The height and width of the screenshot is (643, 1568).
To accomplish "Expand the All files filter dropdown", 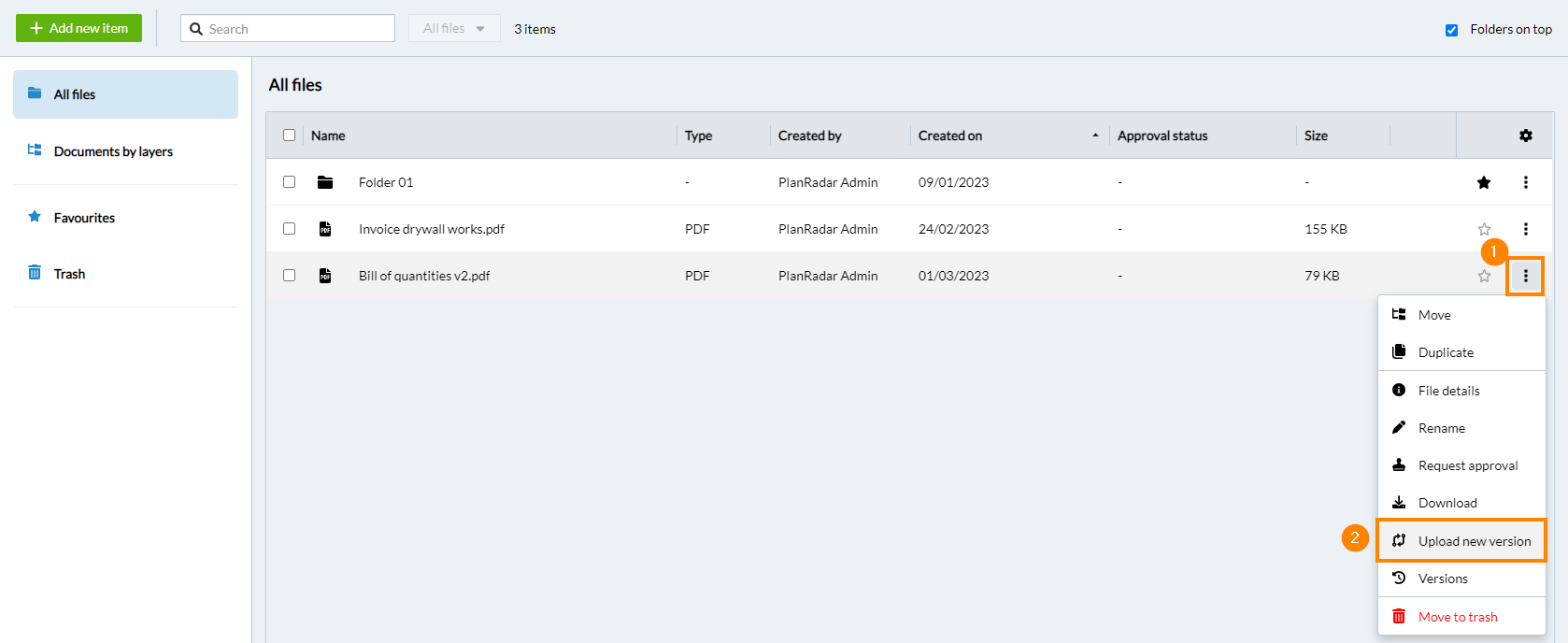I will [x=454, y=29].
